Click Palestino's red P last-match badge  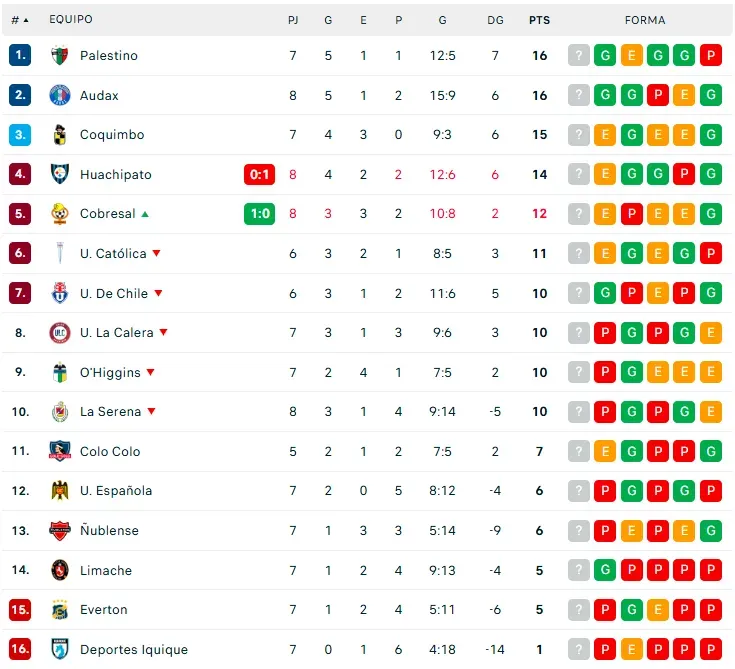pyautogui.click(x=711, y=56)
